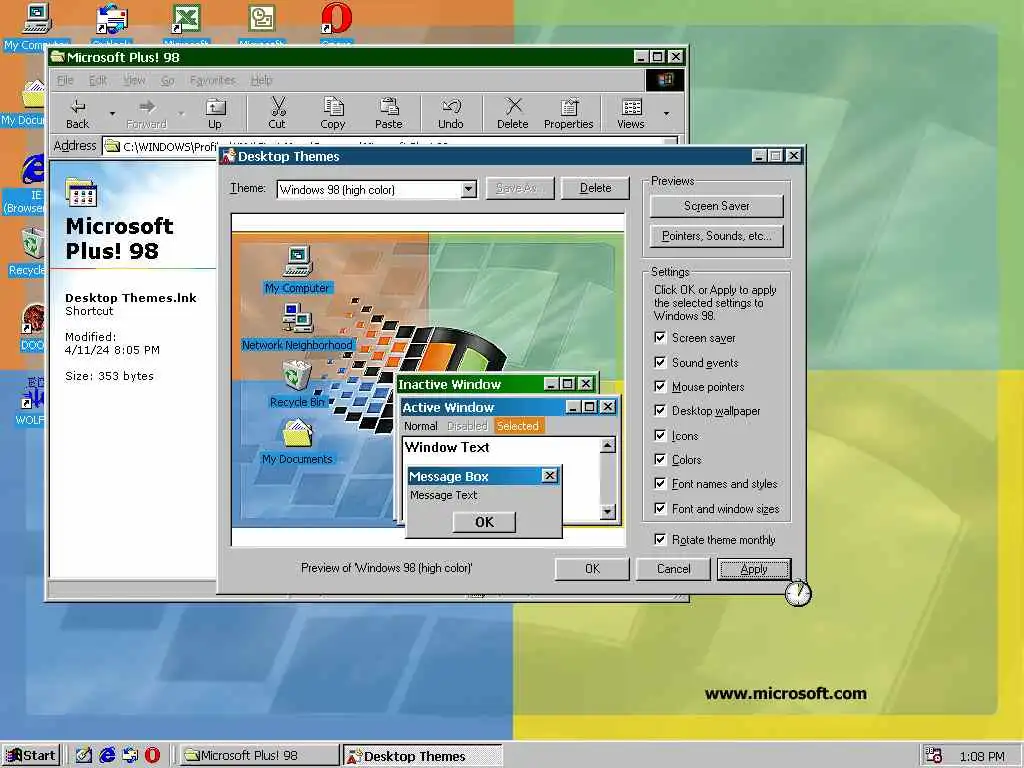The image size is (1024, 768).
Task: Launch Internet Explorer from Quick Launch
Action: point(107,755)
